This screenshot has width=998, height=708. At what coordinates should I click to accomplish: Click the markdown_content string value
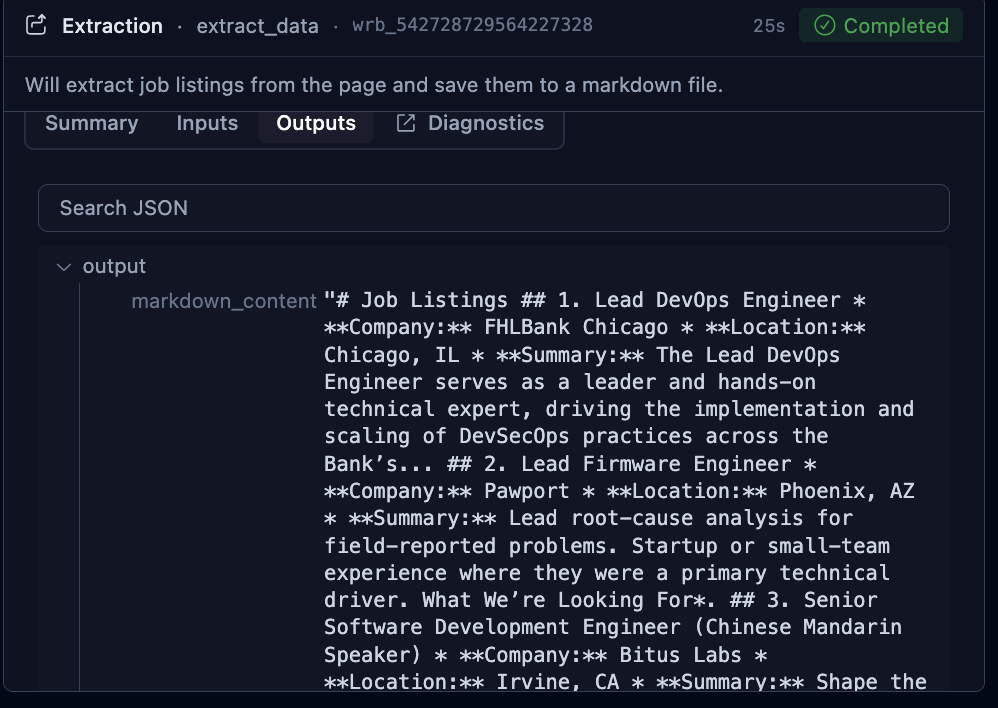click(x=626, y=490)
